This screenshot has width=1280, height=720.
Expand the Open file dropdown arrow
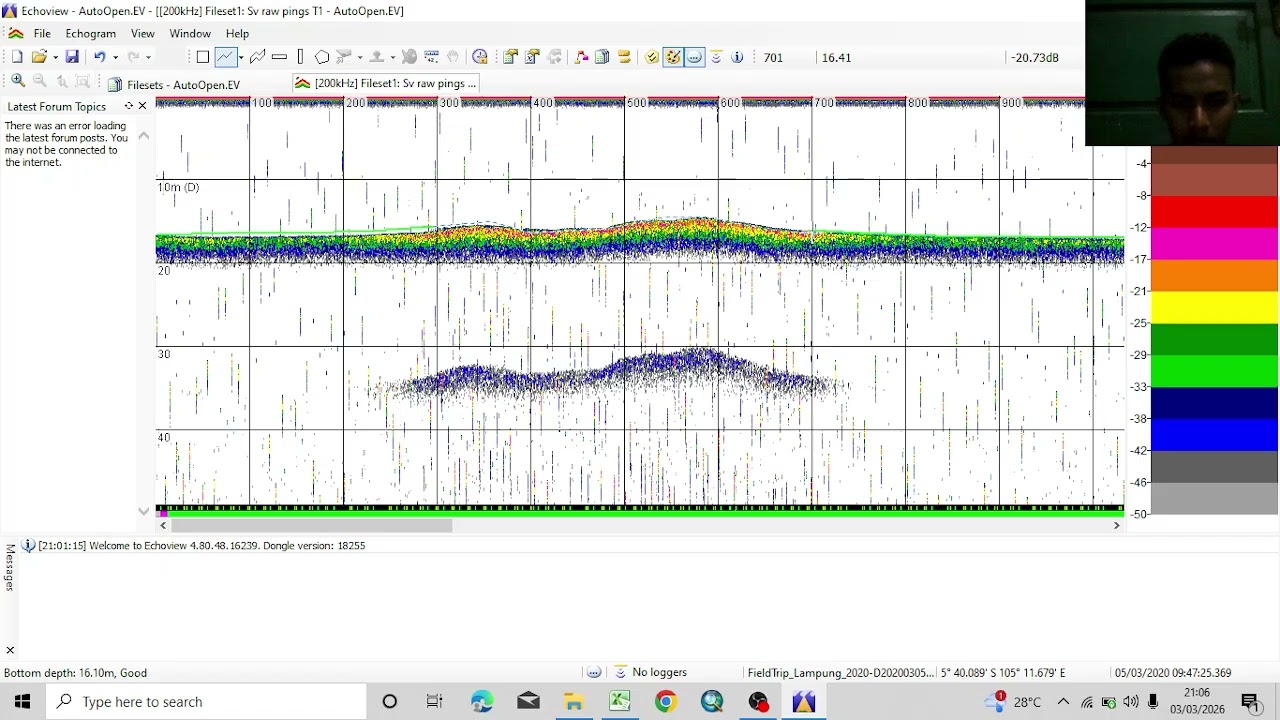click(55, 57)
